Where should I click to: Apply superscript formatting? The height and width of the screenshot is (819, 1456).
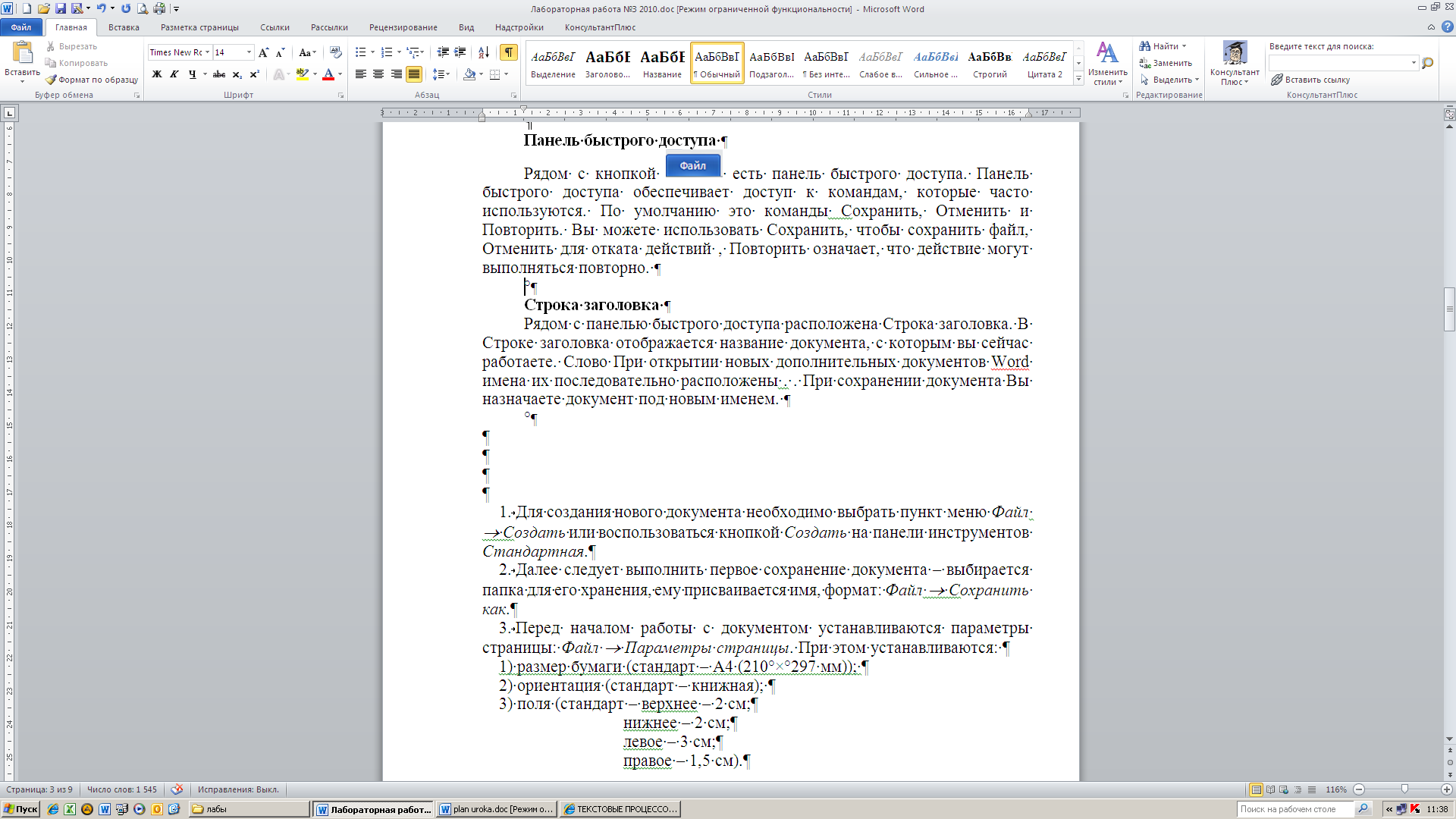click(x=255, y=74)
